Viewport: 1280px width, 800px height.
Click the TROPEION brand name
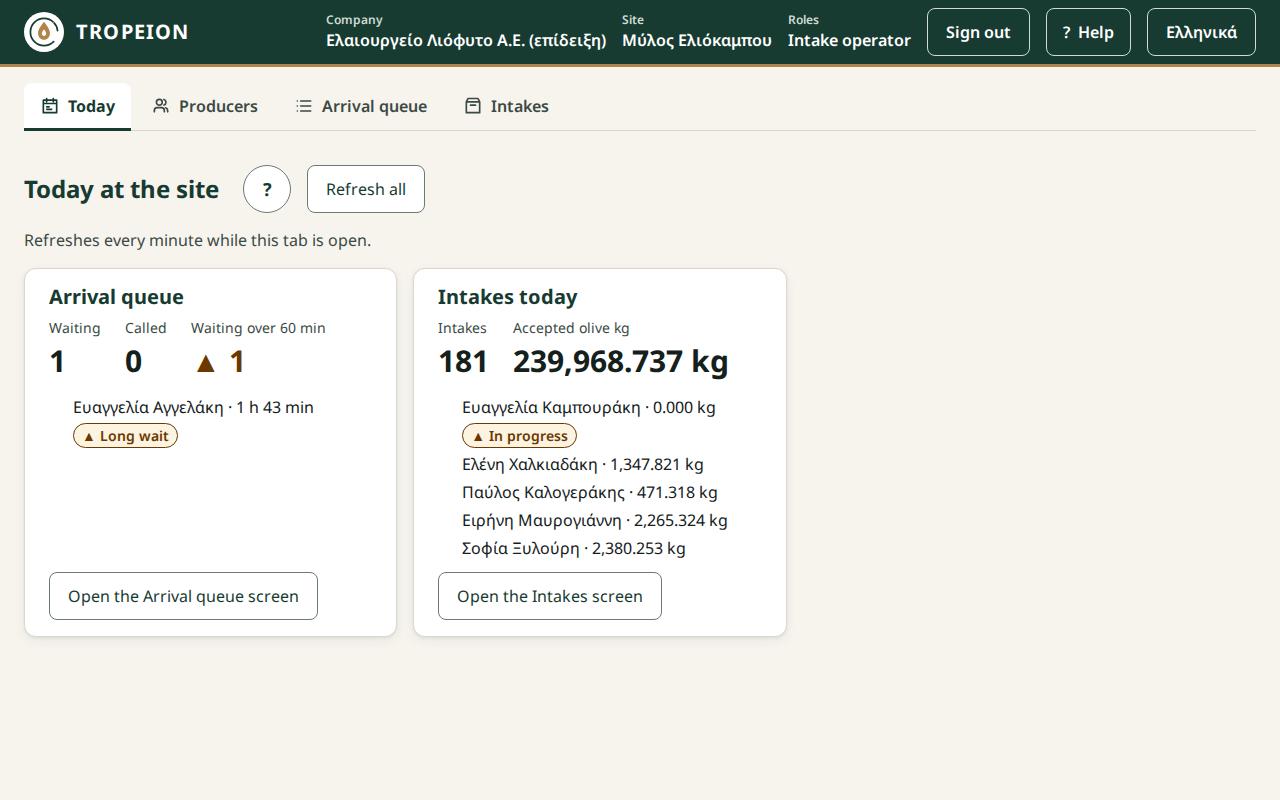coord(132,32)
